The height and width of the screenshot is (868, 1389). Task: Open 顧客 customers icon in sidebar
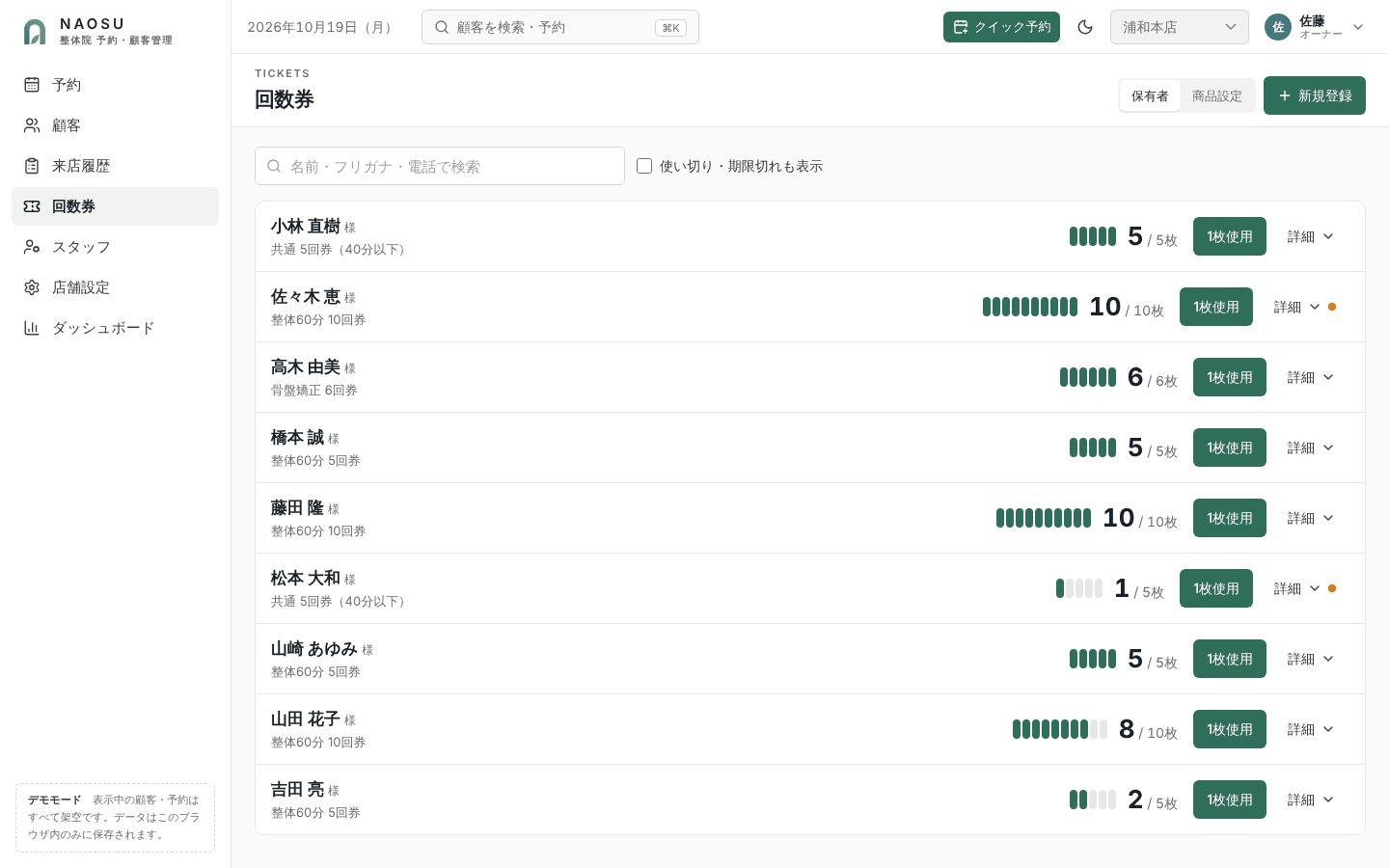coord(32,125)
